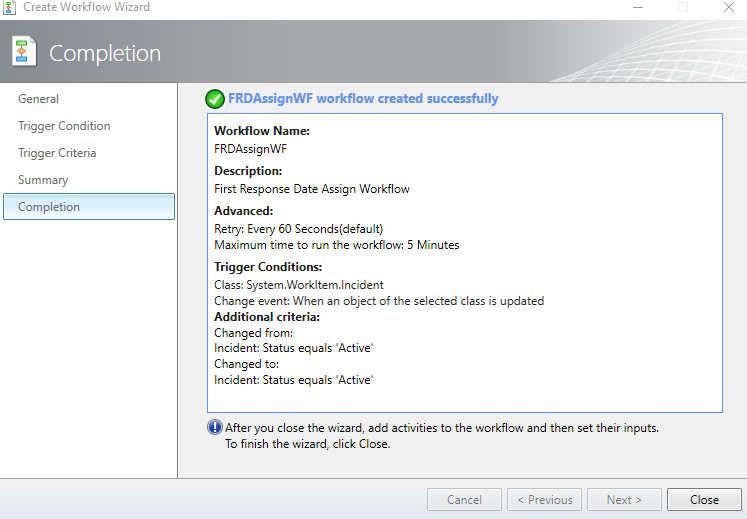The image size is (747, 519).
Task: Click the blue information exclamation icon
Action: 215,427
